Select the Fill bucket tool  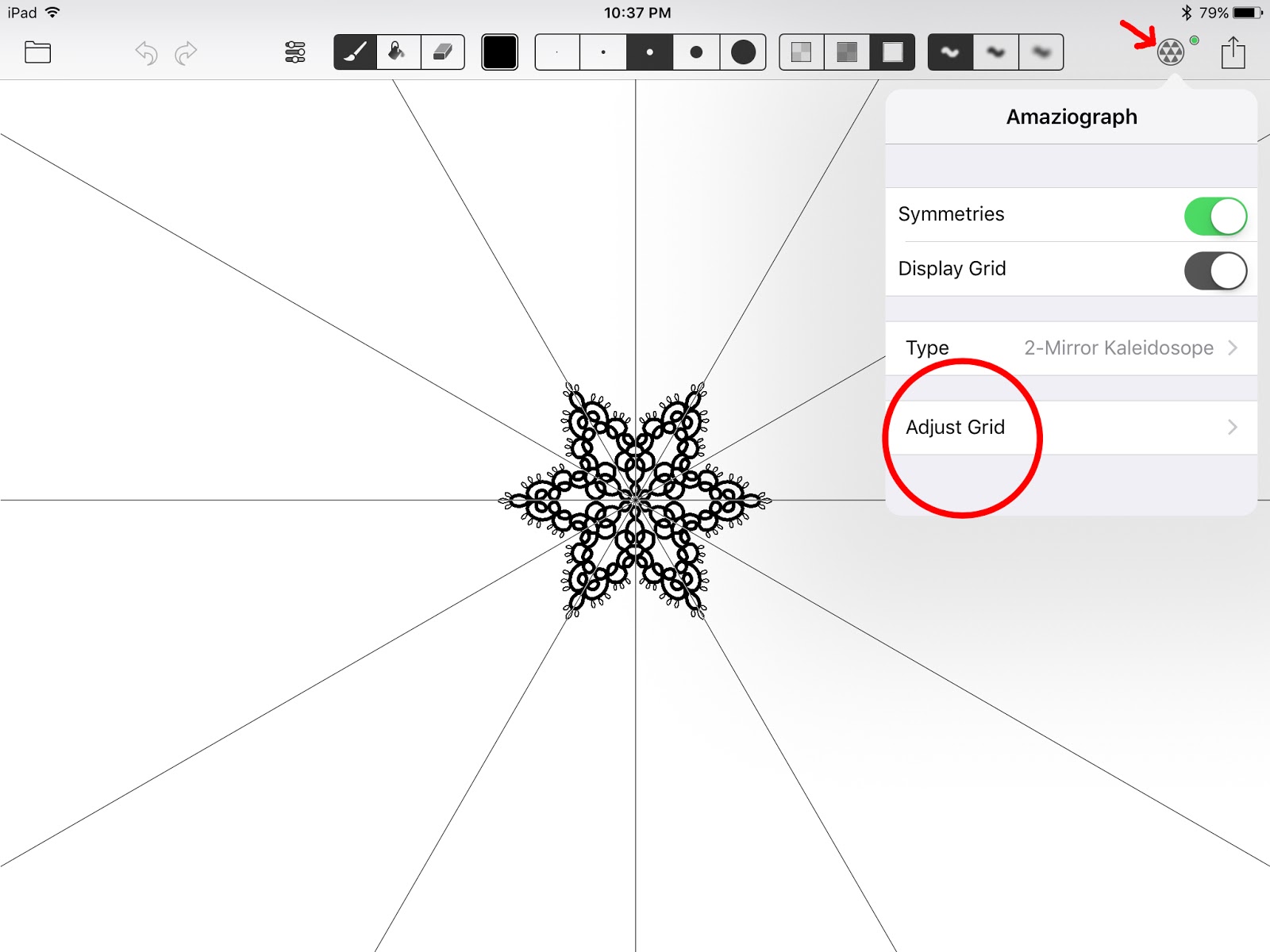coord(398,52)
